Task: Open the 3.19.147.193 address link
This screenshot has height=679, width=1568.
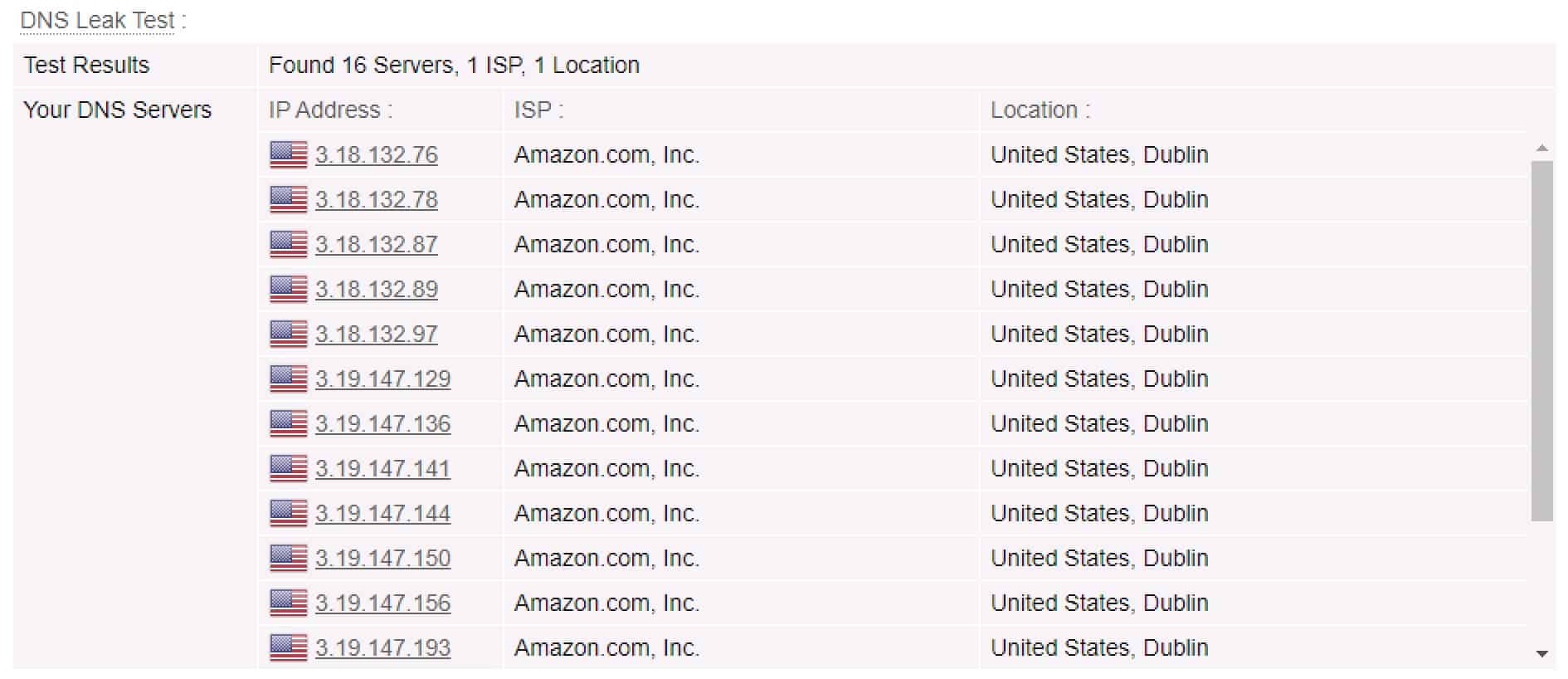Action: tap(383, 648)
